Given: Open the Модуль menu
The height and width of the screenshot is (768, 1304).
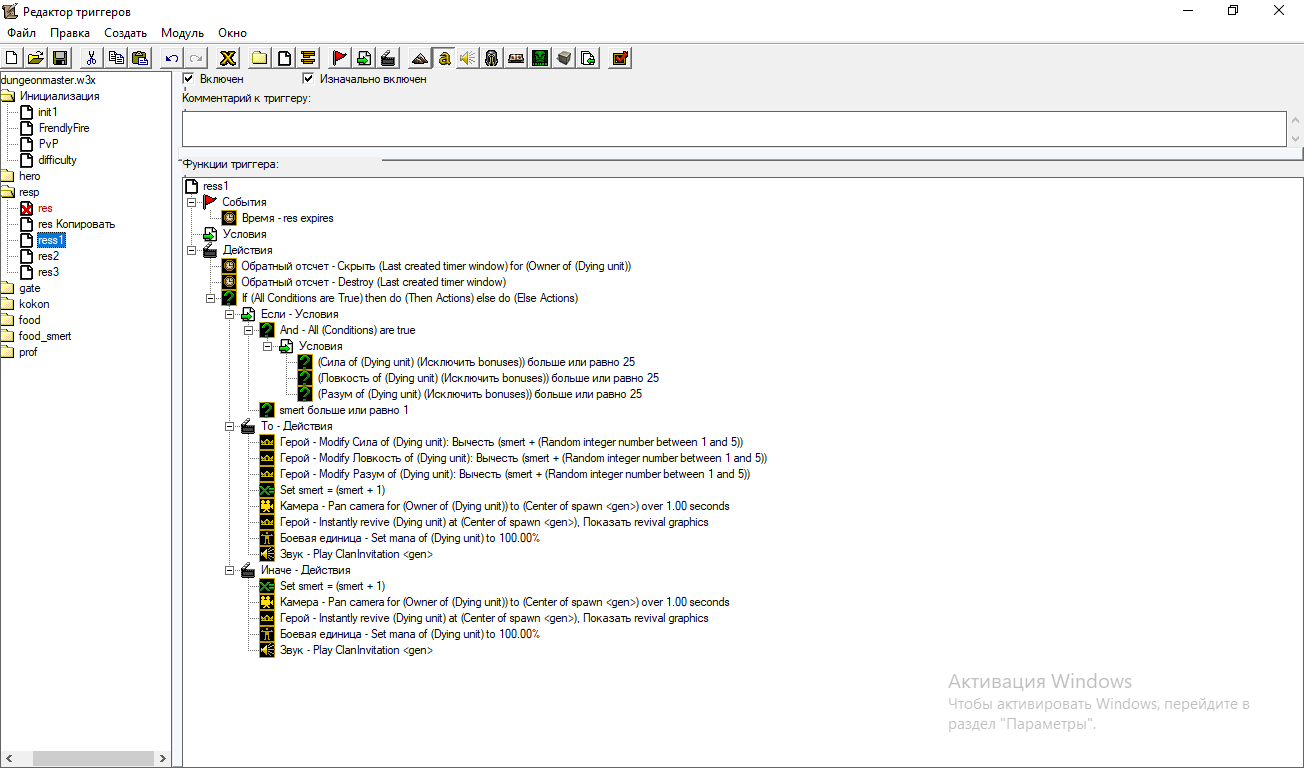Looking at the screenshot, I should point(182,33).
